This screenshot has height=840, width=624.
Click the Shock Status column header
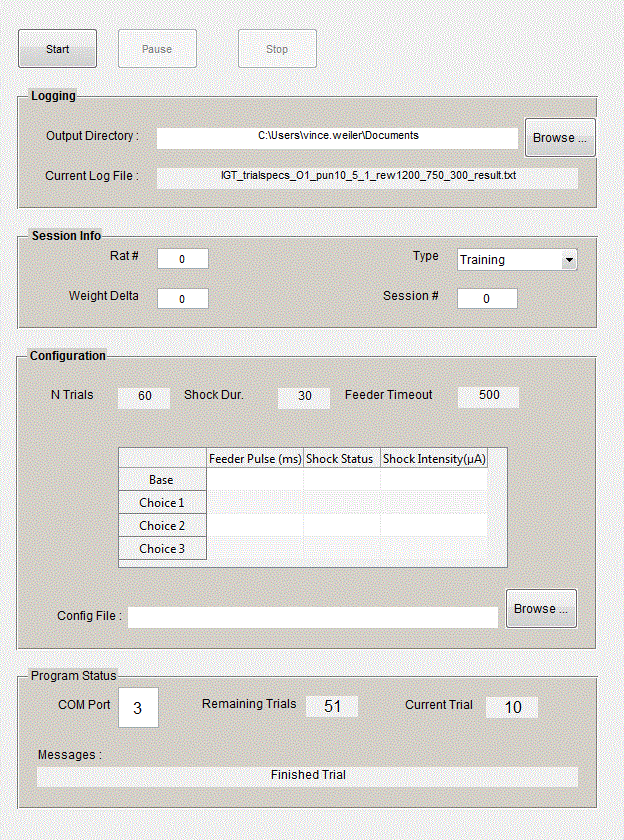coord(342,459)
